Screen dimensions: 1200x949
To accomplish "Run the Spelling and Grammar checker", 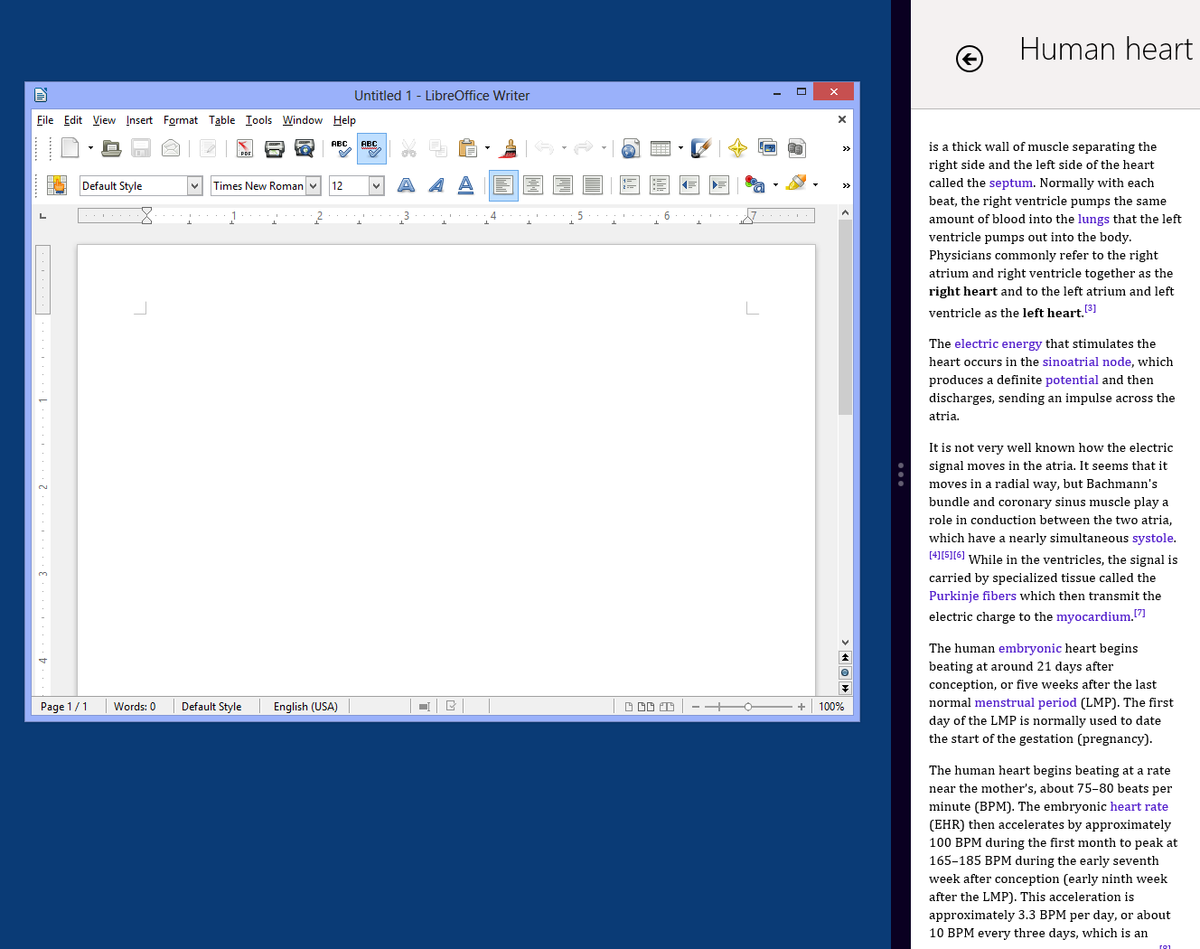I will click(x=340, y=148).
